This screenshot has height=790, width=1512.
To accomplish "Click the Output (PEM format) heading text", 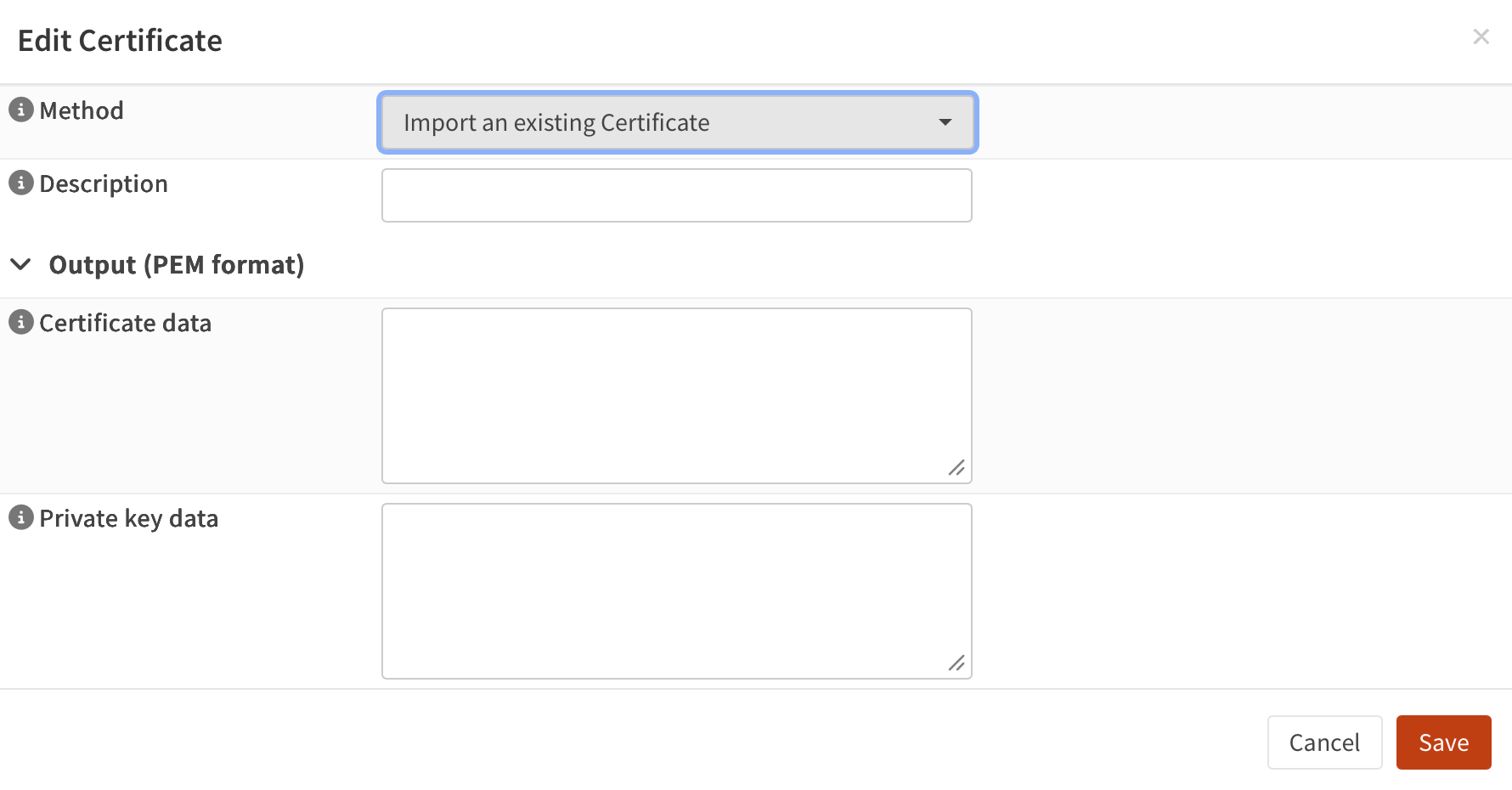I will pos(177,265).
